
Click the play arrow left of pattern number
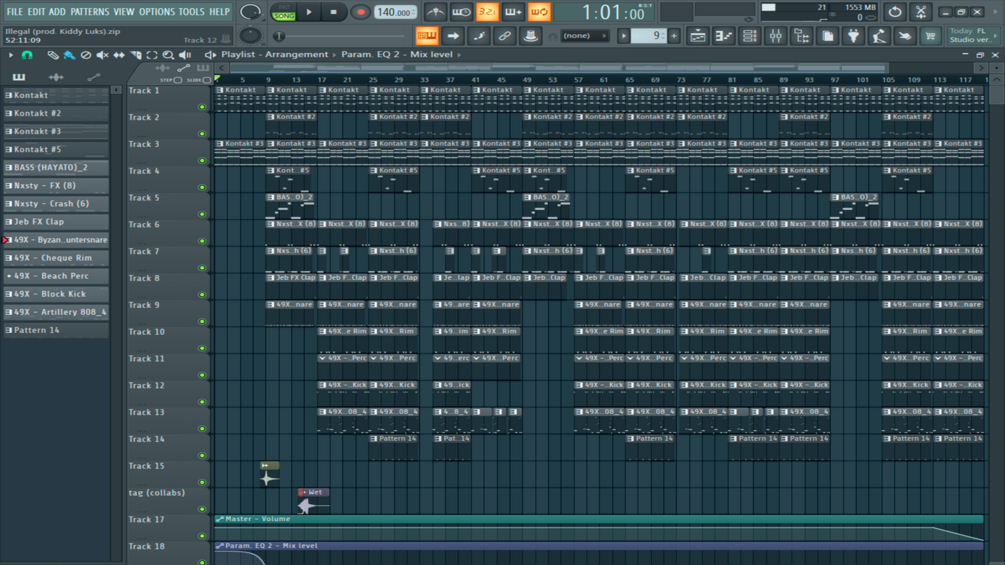(623, 36)
